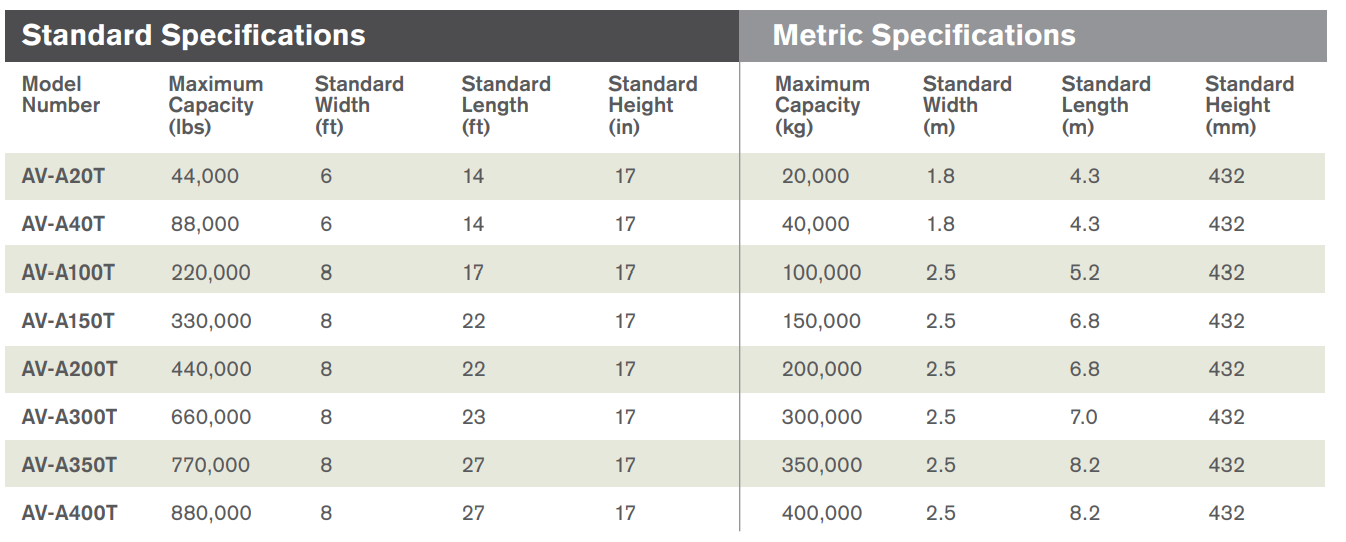This screenshot has width=1346, height=542.
Task: Click the Standard Height (in) header
Action: point(652,105)
